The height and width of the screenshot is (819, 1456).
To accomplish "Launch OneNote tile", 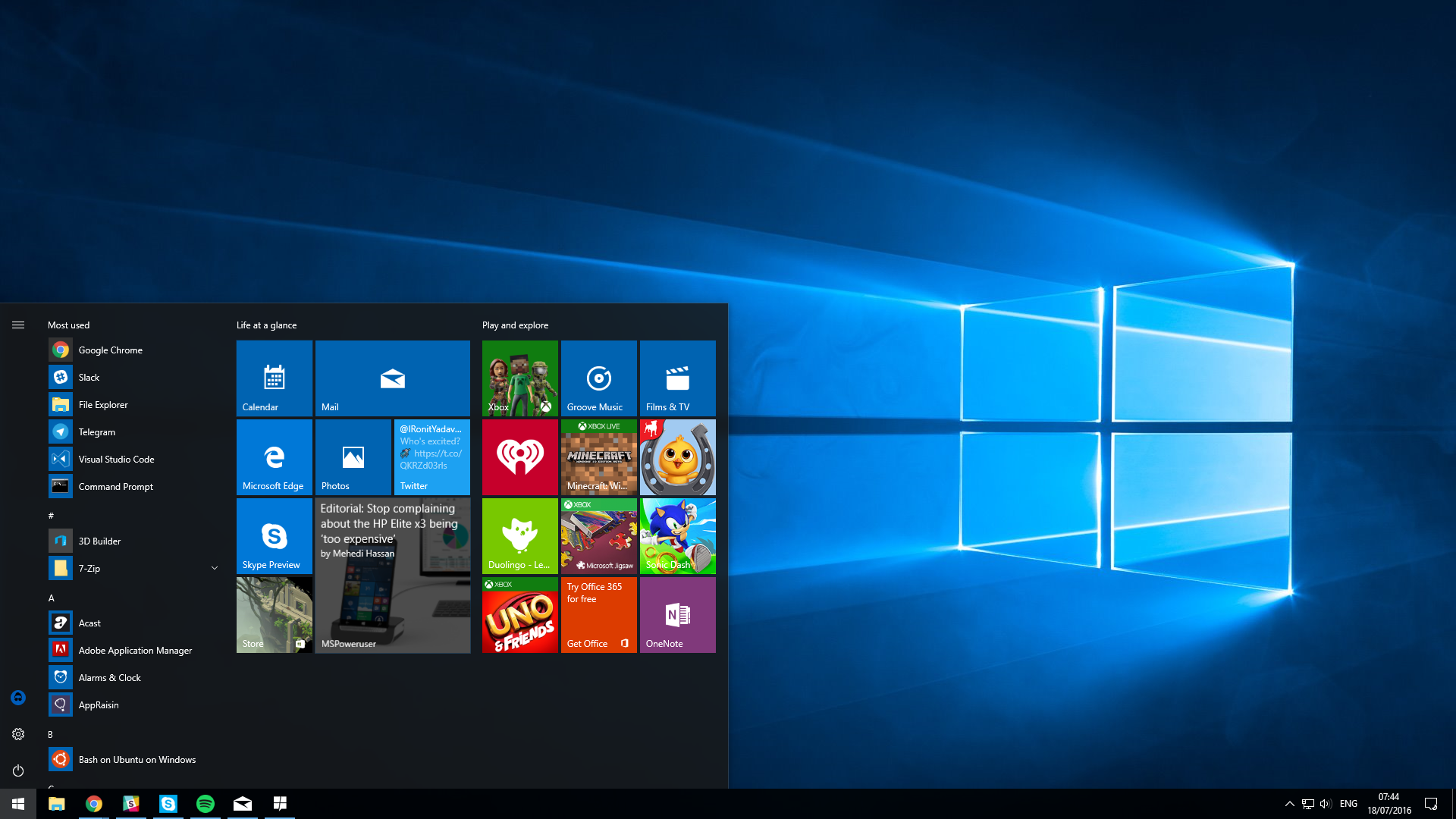I will coord(677,614).
